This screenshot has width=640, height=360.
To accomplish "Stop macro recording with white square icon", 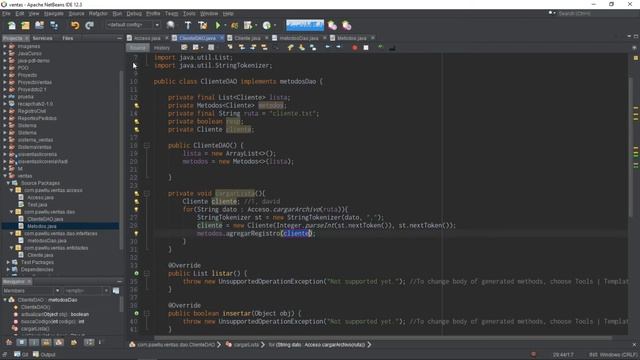I will pyautogui.click(x=366, y=48).
